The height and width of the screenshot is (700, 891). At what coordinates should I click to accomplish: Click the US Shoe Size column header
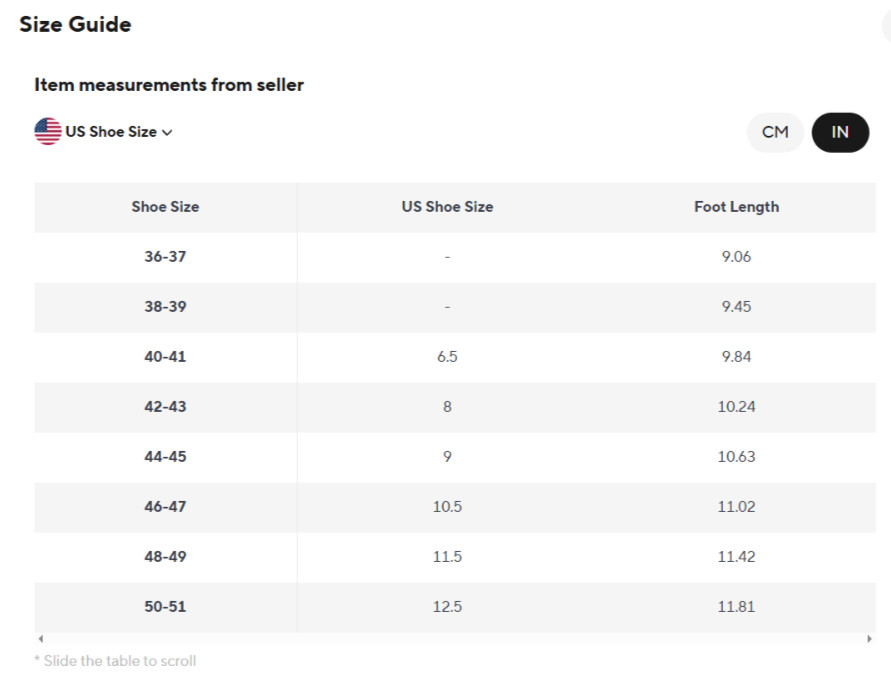447,207
